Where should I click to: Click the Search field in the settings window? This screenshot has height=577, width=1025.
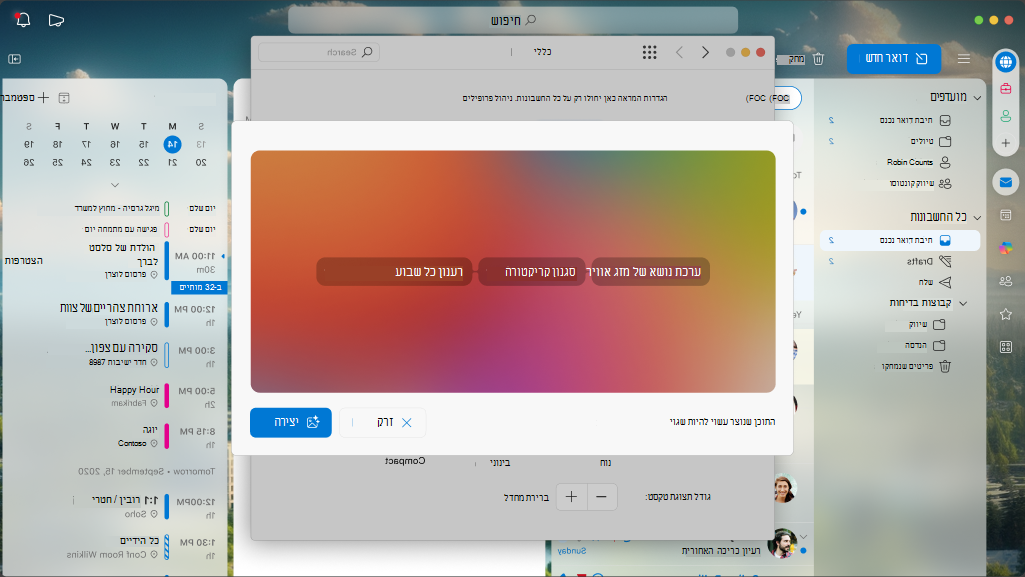319,52
